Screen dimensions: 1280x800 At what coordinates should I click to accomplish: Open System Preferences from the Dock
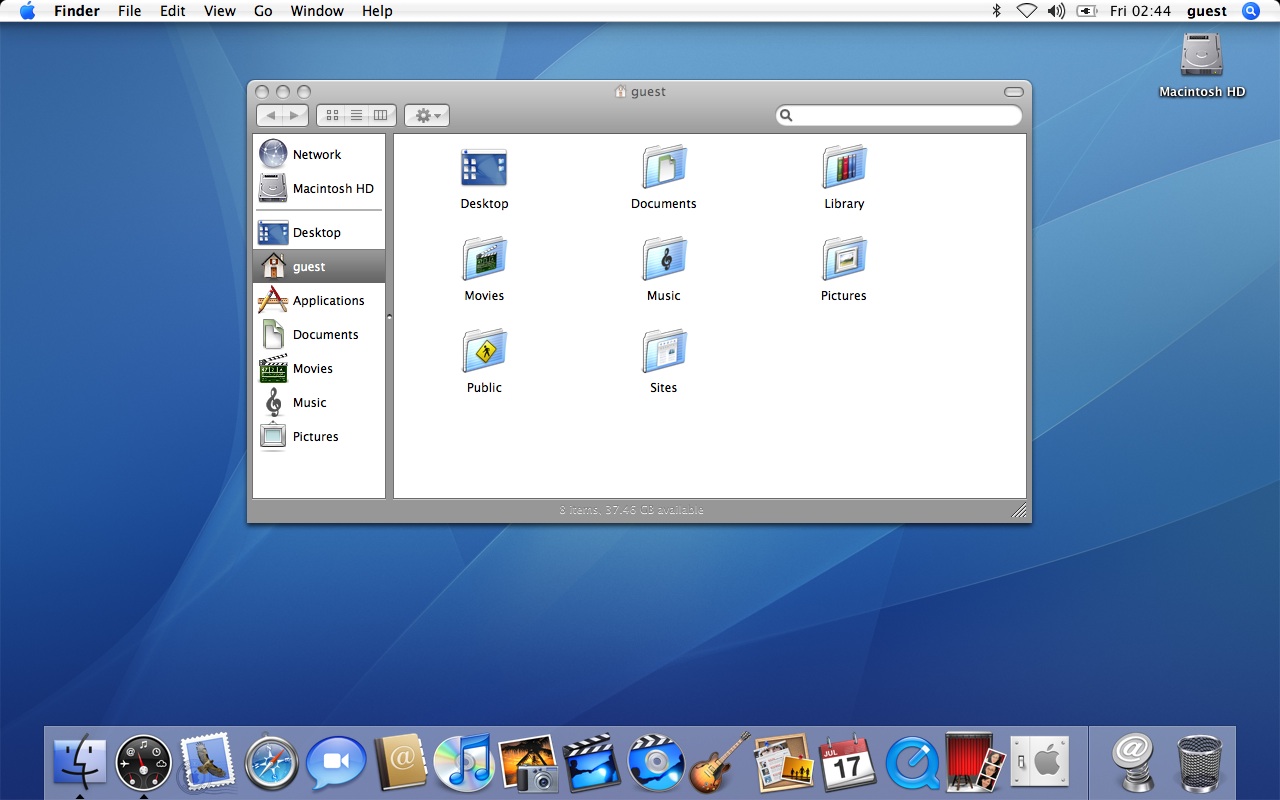pos(1039,764)
